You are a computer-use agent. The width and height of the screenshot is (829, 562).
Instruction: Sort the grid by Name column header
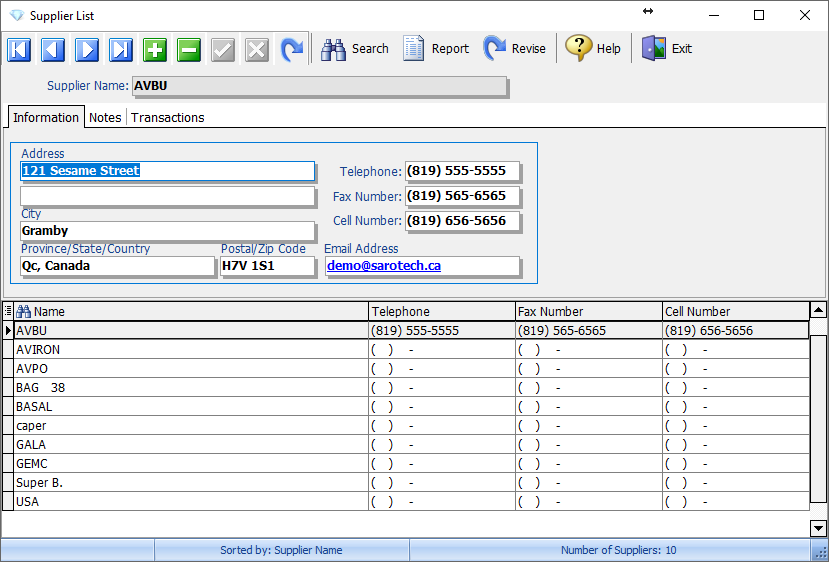190,311
